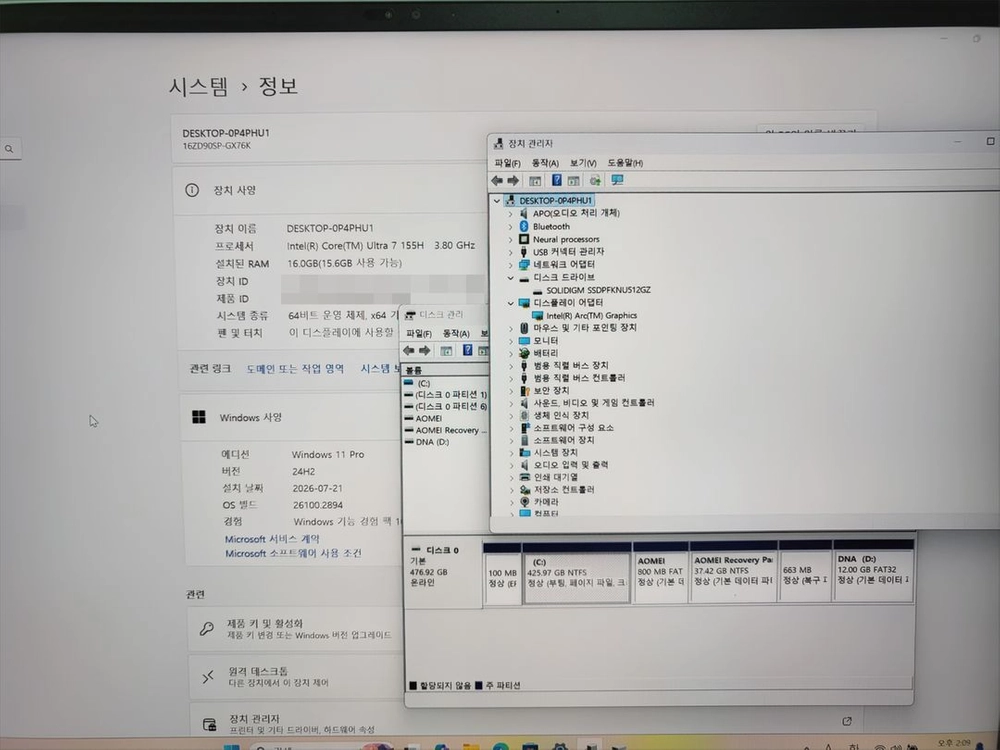This screenshot has height=750, width=1000.
Task: Open Microsoft 서비스 계약 link
Action: (x=272, y=539)
